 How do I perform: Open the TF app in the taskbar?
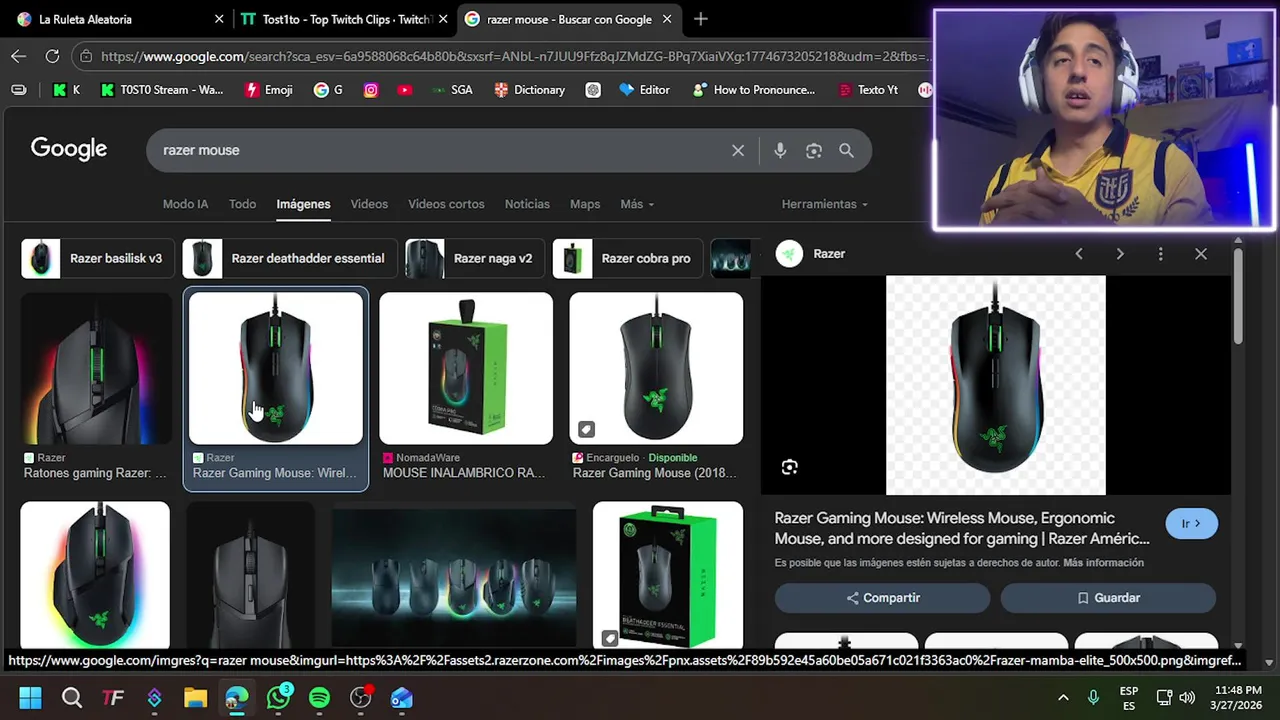[113, 698]
